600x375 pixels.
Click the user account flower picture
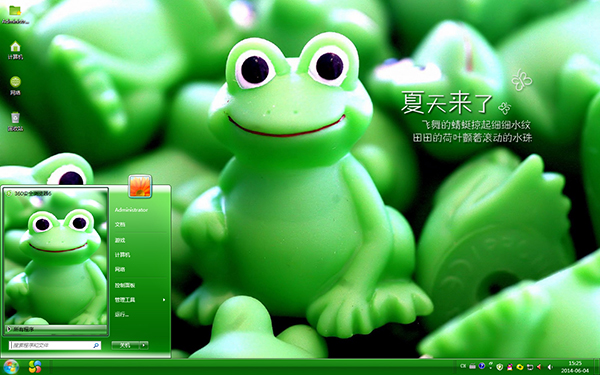[x=140, y=186]
